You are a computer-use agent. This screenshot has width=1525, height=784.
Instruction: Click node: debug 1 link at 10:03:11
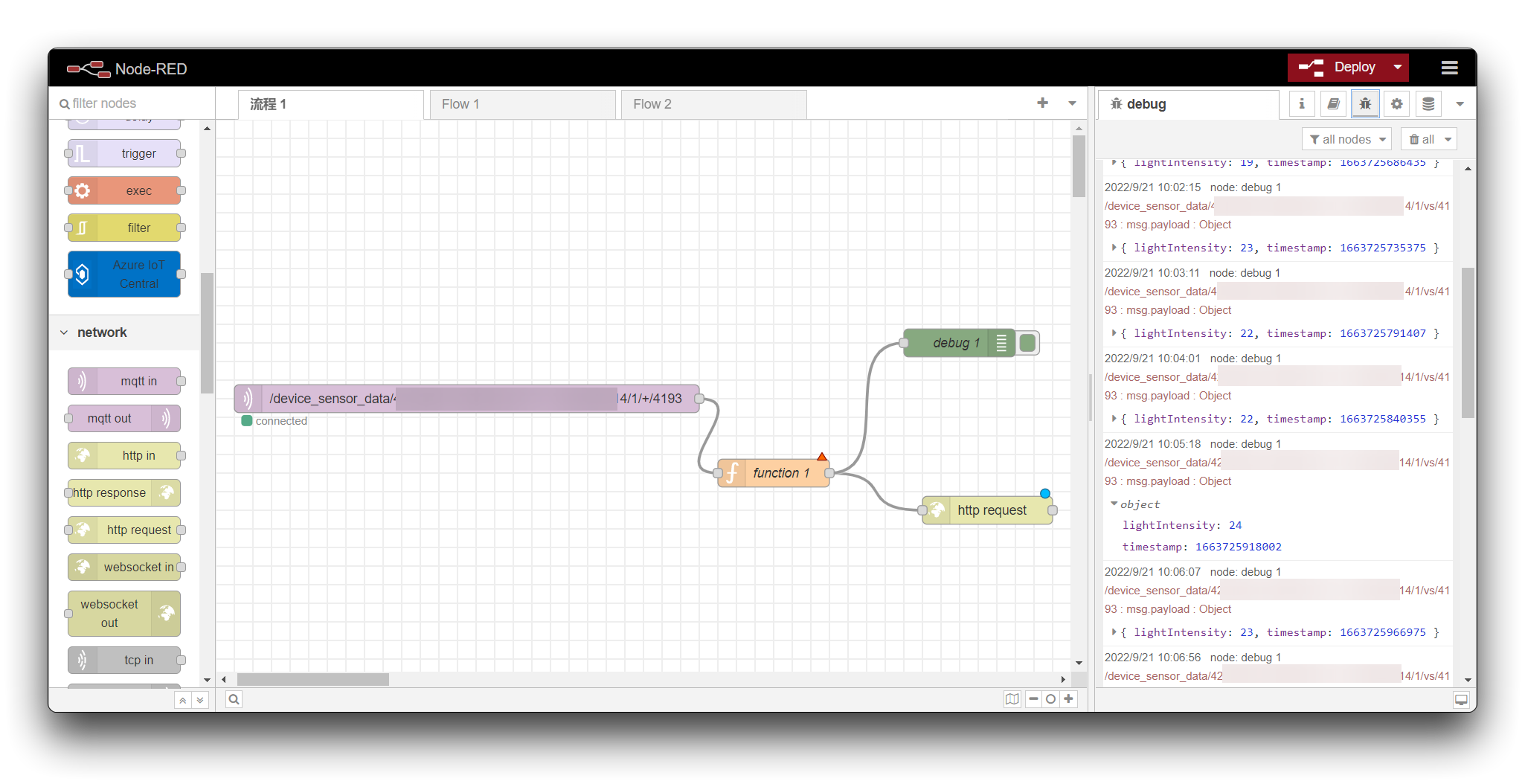[1245, 273]
